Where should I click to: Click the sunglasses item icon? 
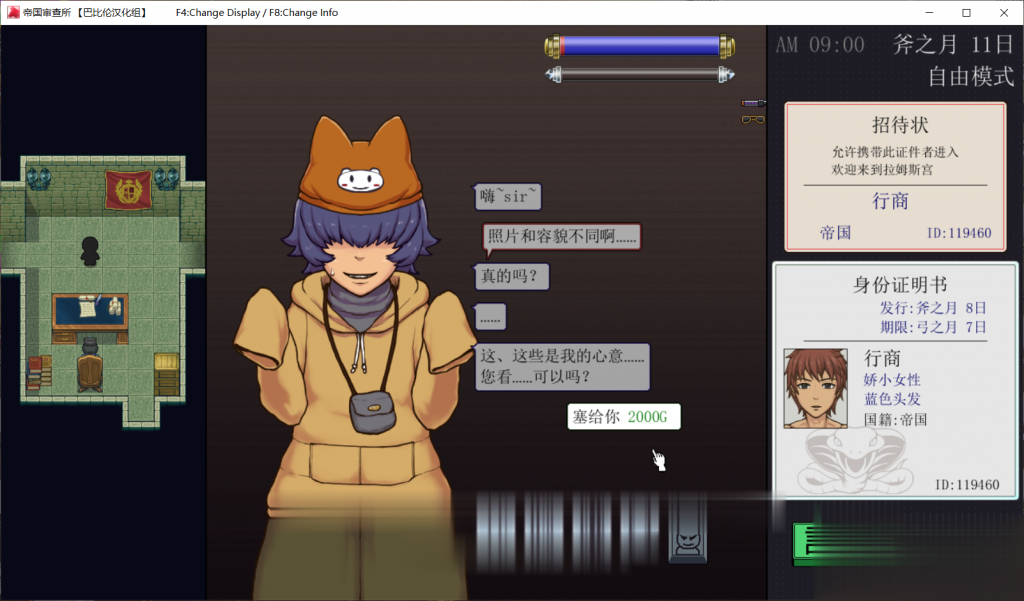pyautogui.click(x=752, y=120)
